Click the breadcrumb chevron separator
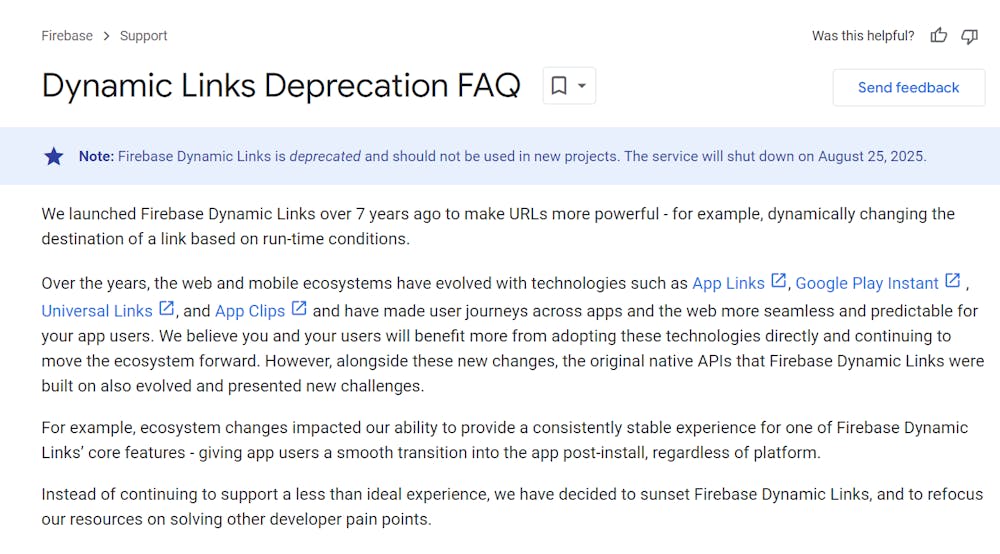Screen dimensions: 1000x554 pyautogui.click(x=106, y=36)
